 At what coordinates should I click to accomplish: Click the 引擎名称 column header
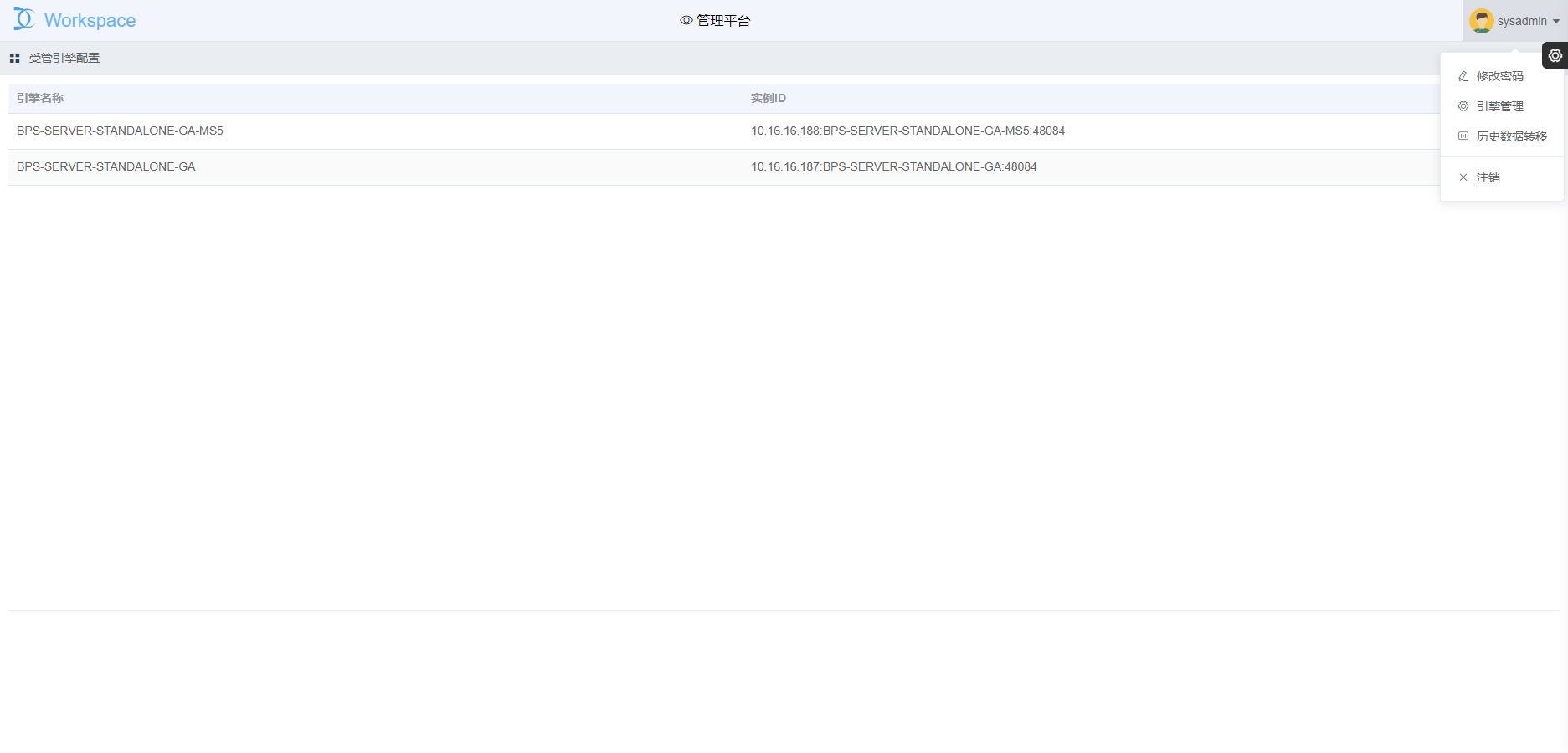(x=40, y=99)
